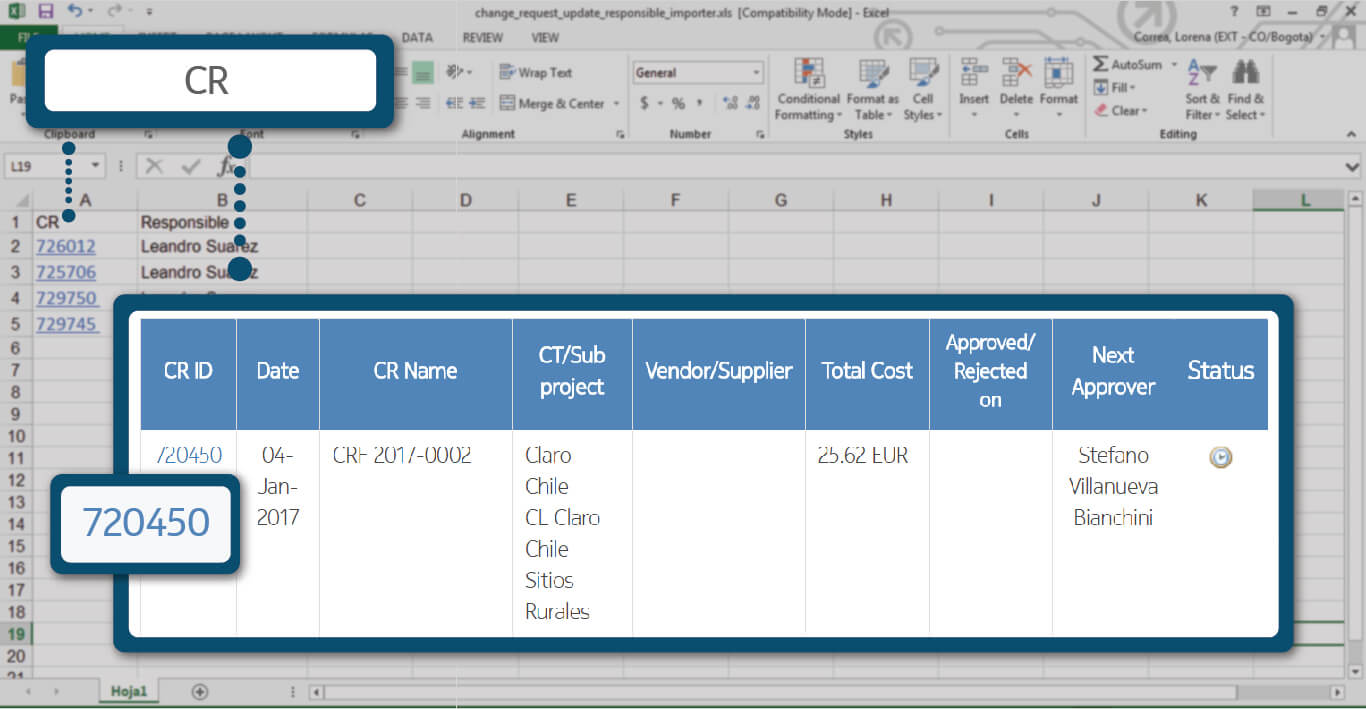The width and height of the screenshot is (1366, 709).
Task: Click the clock status icon in table
Action: [x=1220, y=457]
